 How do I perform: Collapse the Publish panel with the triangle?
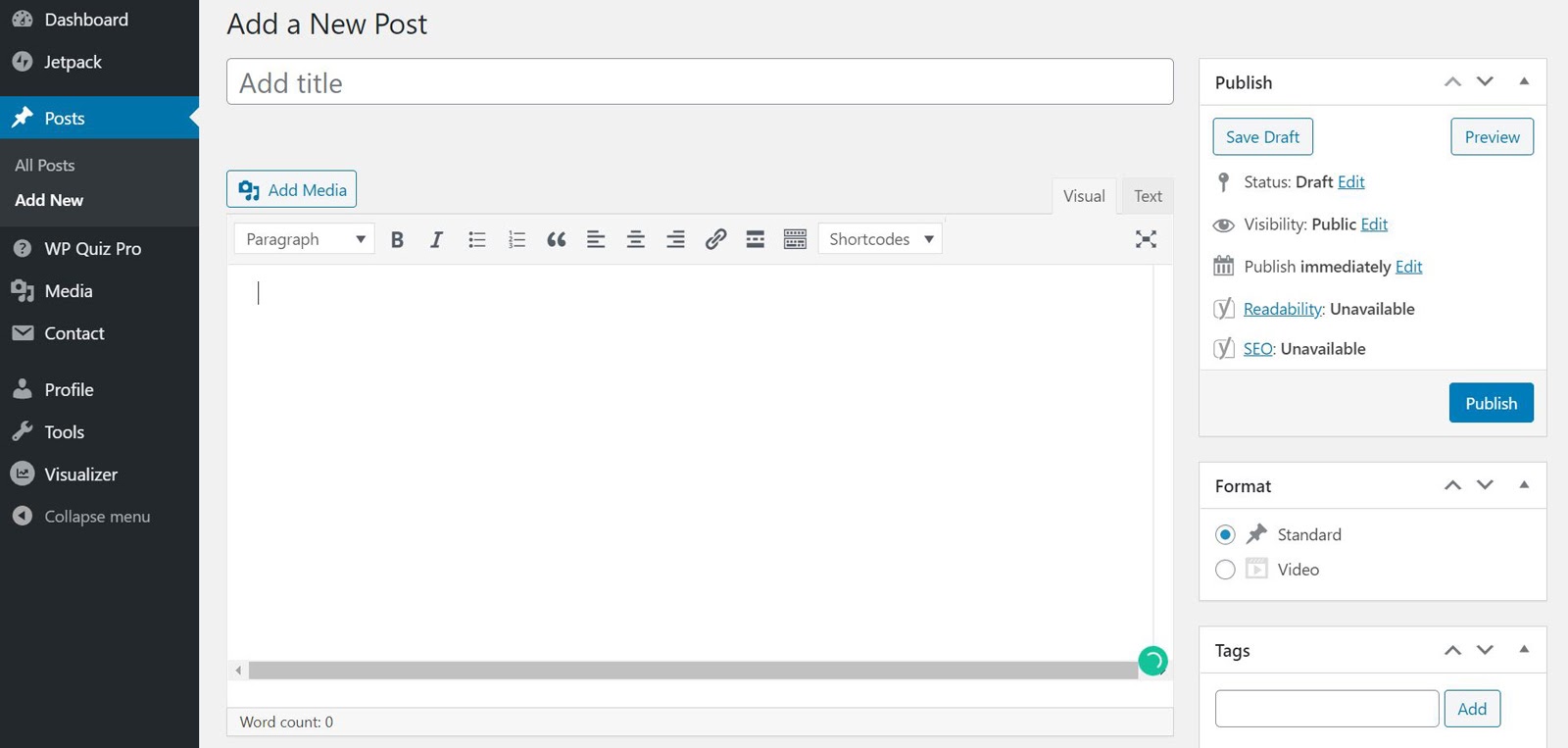(1524, 81)
